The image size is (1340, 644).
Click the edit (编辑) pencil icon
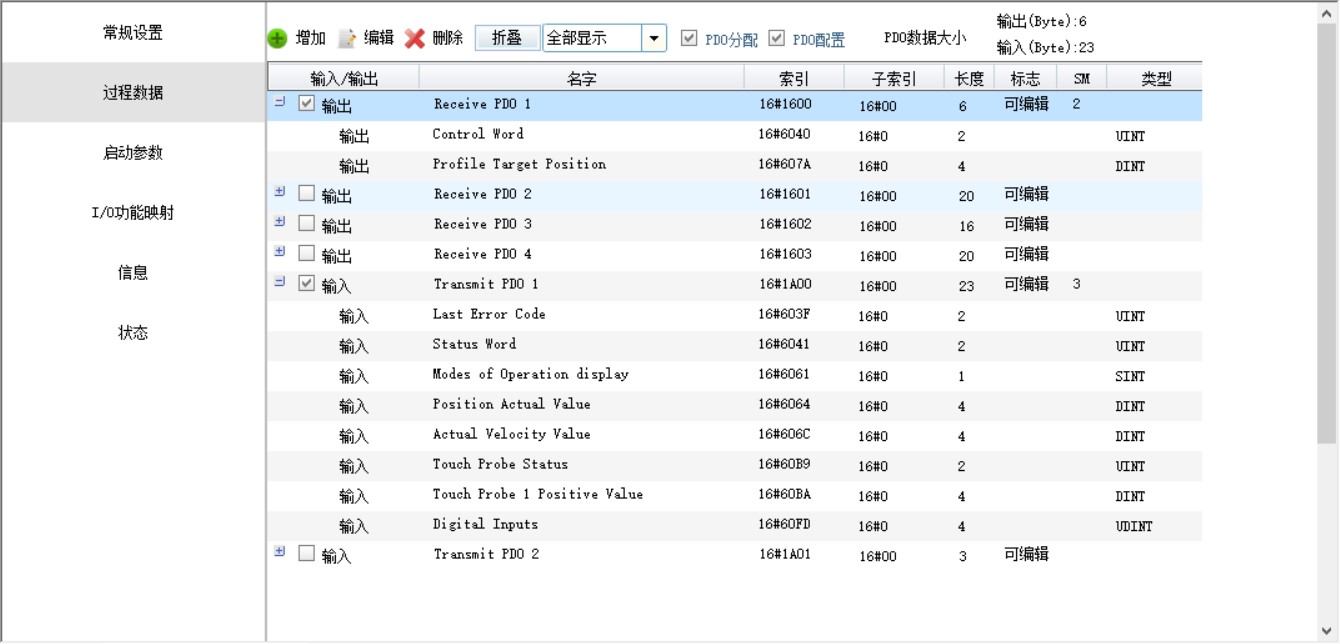pos(347,39)
